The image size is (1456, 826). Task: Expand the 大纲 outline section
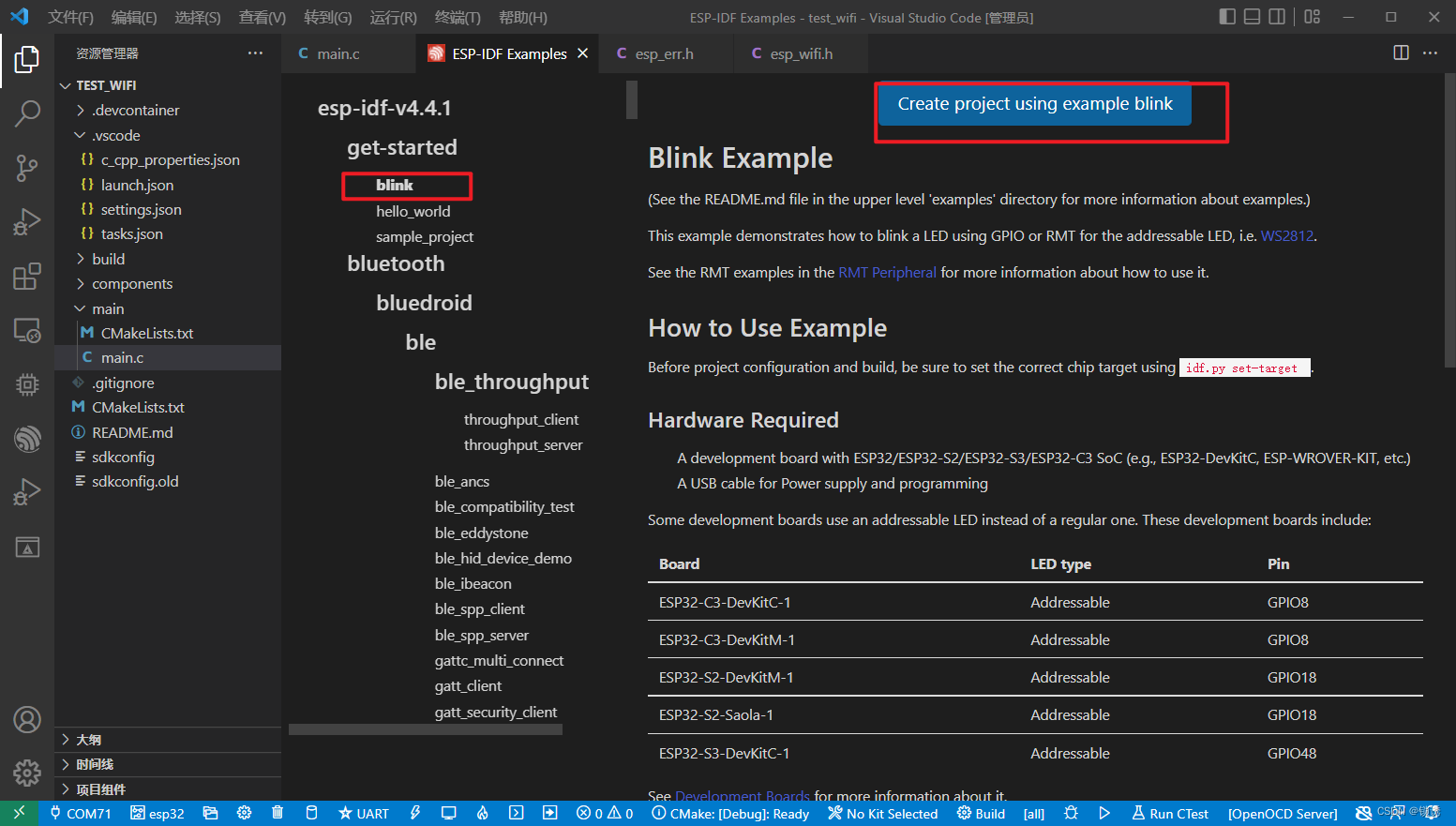(168, 740)
